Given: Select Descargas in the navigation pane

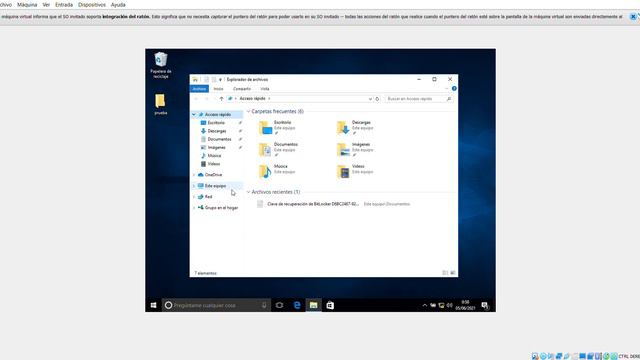Looking at the screenshot, I should pyautogui.click(x=217, y=131).
